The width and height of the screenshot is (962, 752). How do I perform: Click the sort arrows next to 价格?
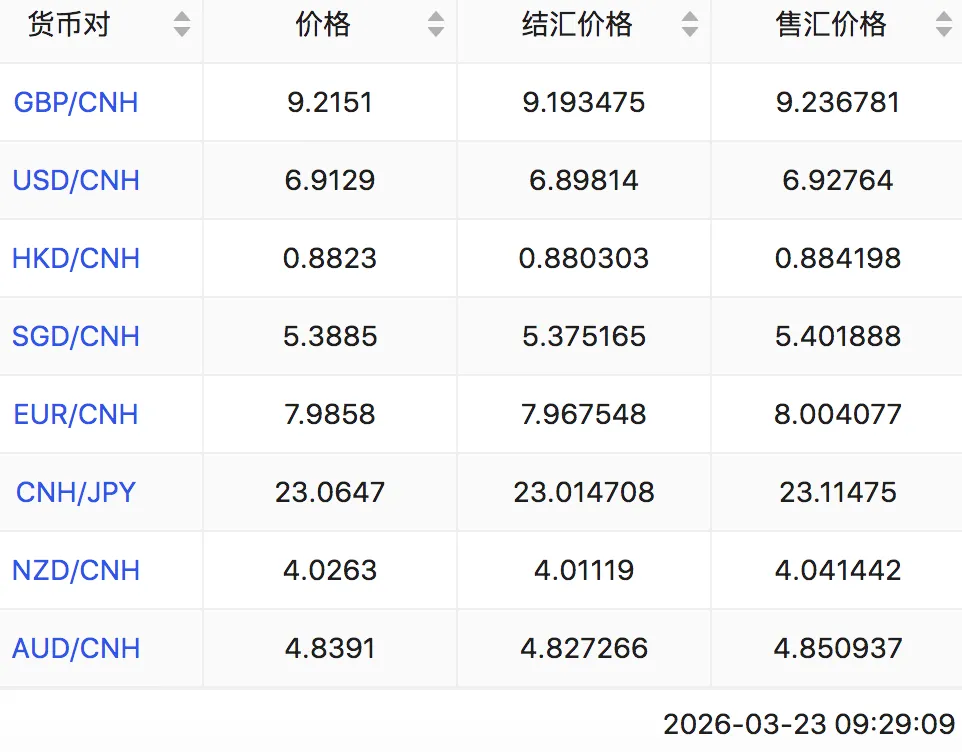point(436,24)
